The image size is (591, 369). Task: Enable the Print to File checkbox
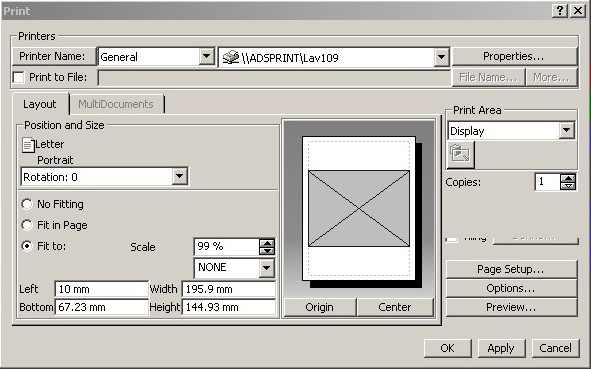[x=18, y=78]
